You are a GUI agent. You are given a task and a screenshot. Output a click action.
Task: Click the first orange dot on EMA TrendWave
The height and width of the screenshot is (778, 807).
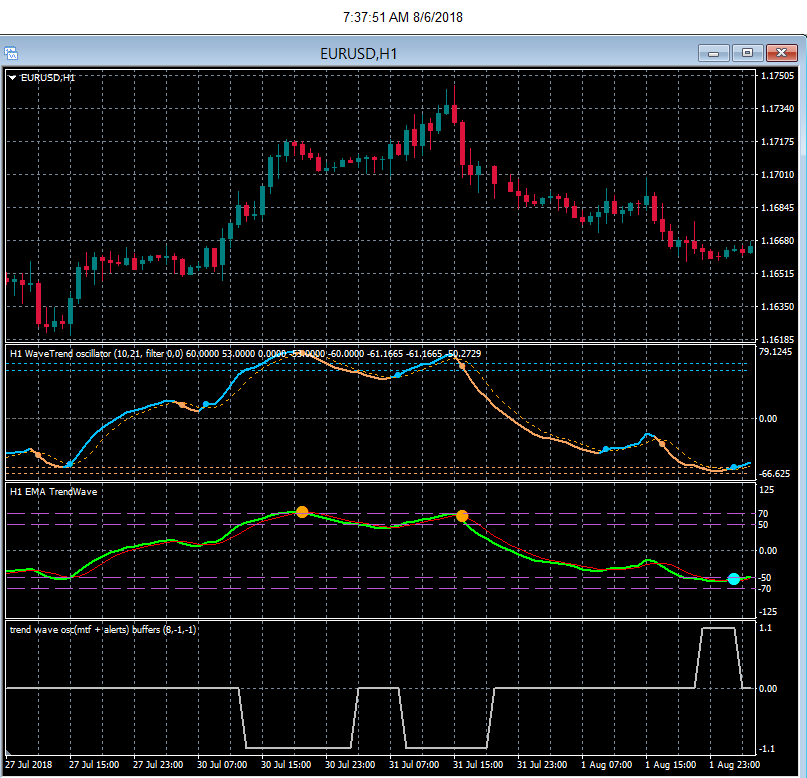pos(302,512)
